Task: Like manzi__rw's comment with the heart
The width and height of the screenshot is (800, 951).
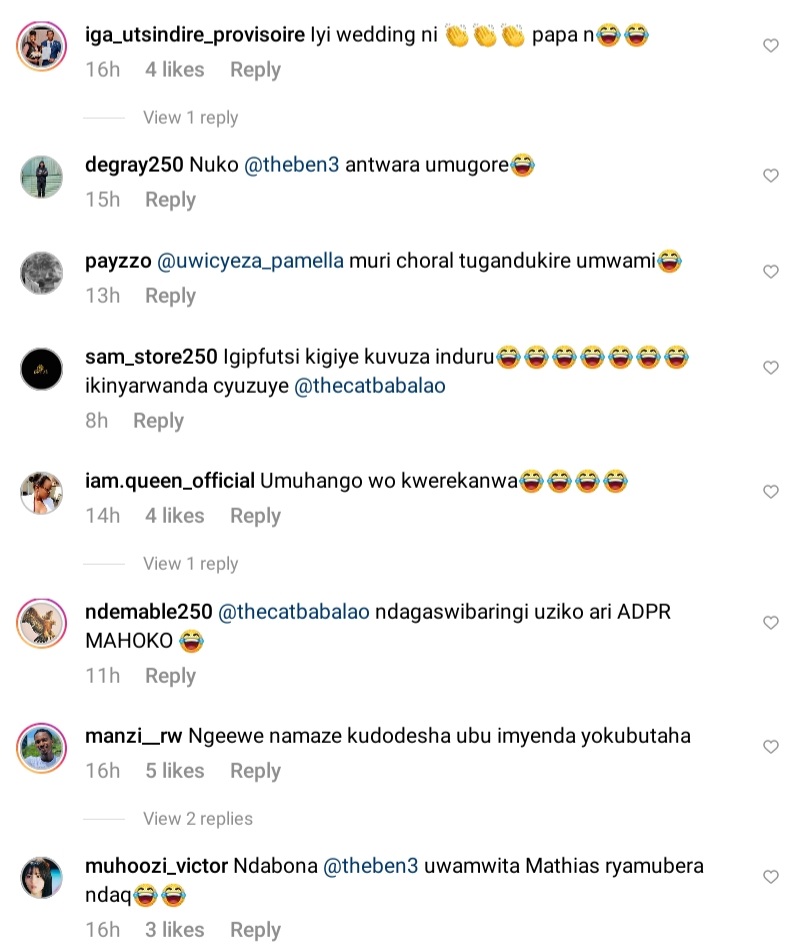Action: (770, 747)
